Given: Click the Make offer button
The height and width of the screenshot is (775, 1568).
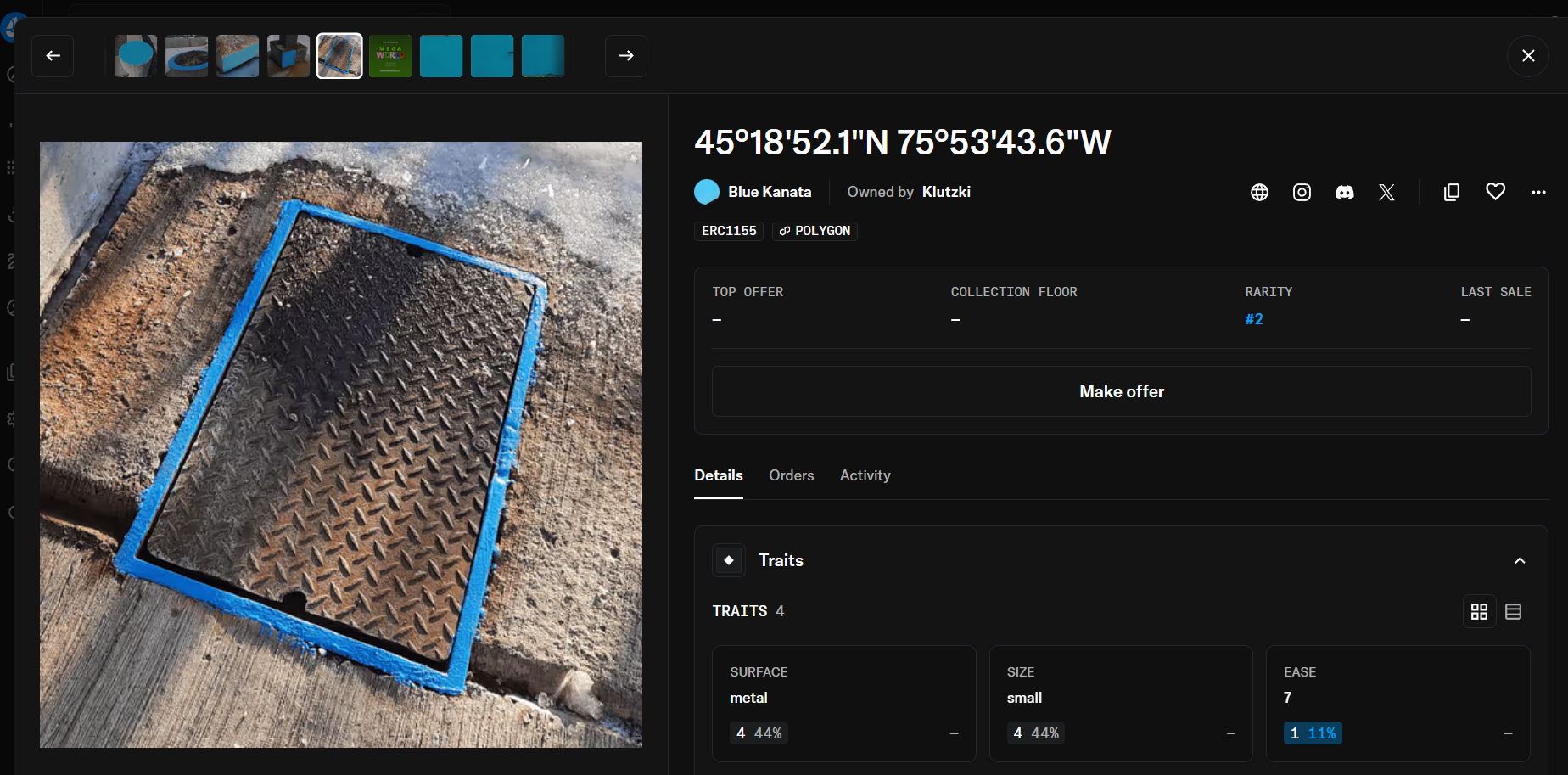Looking at the screenshot, I should pyautogui.click(x=1122, y=391).
